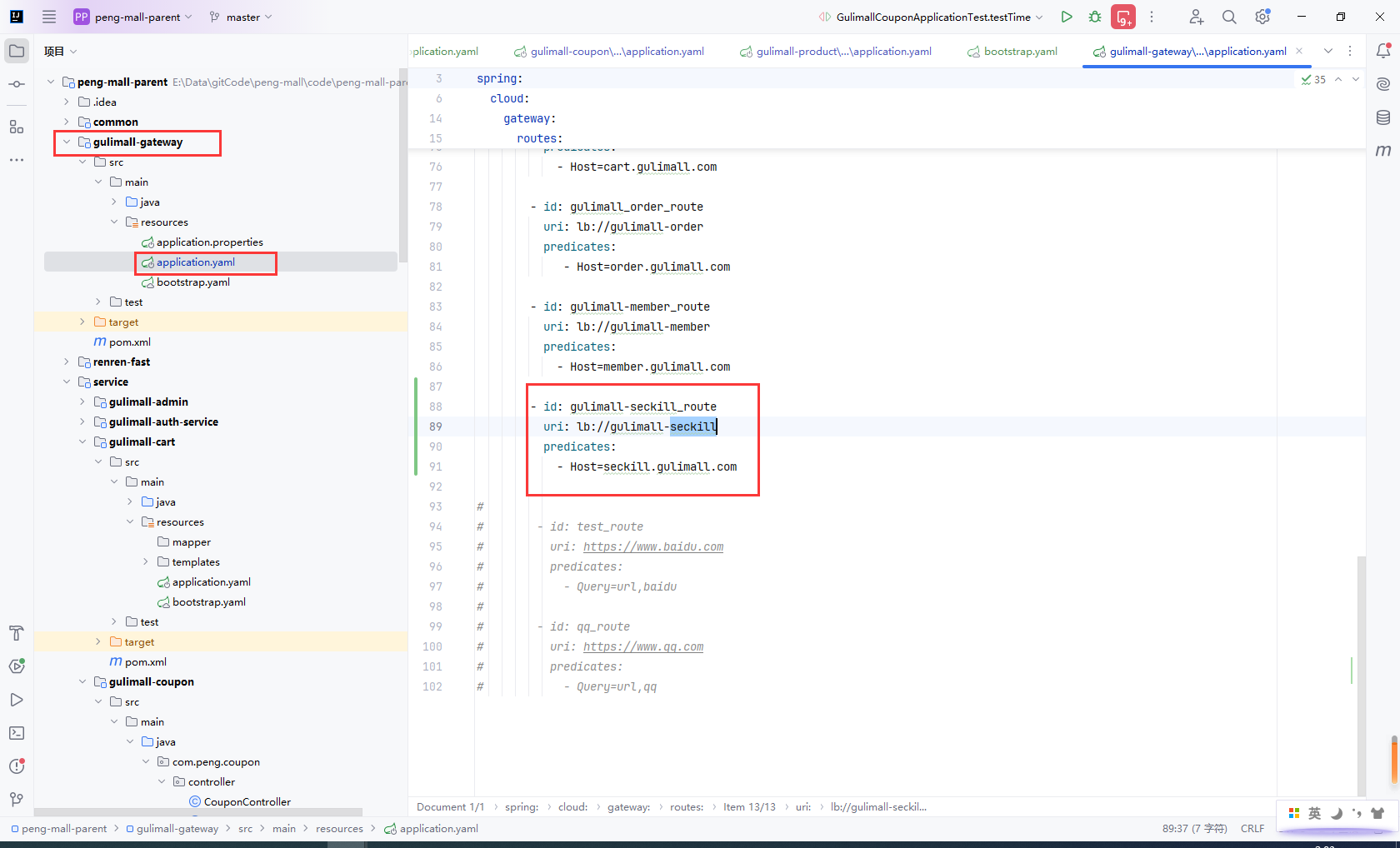Click the project tree horizontal scrollbar
Image resolution: width=1400 pixels, height=848 pixels.
pyautogui.click(x=198, y=812)
